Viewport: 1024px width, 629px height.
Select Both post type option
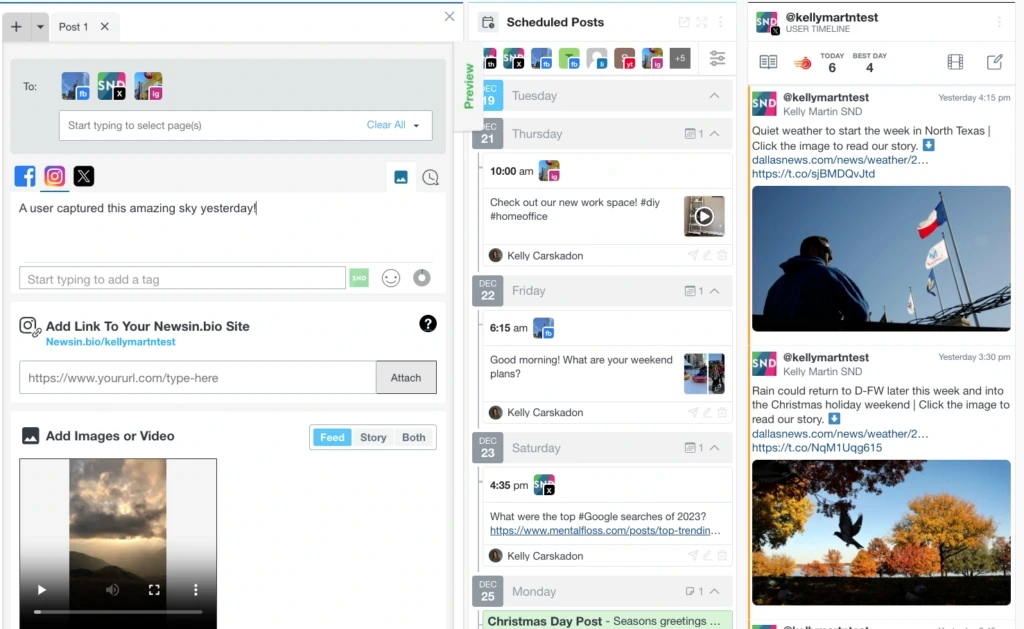pyautogui.click(x=414, y=437)
